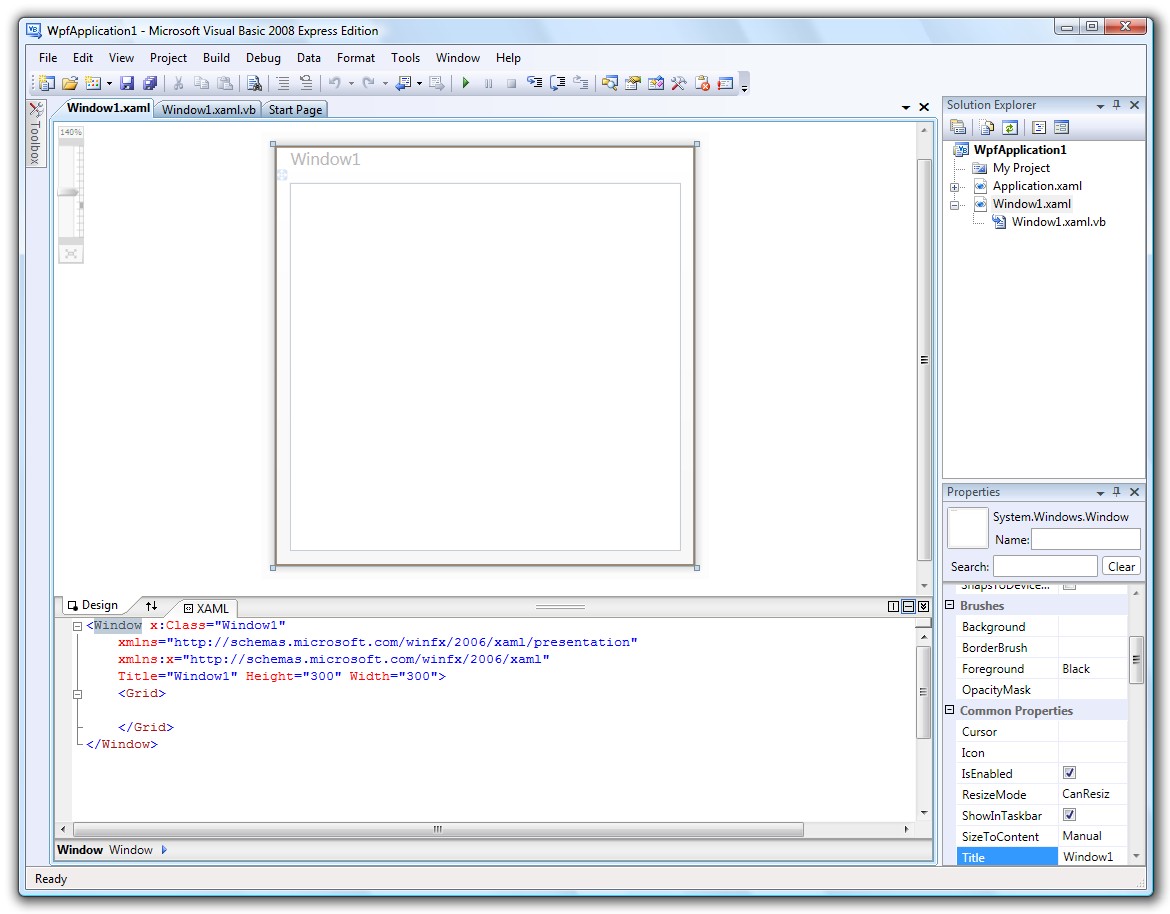Expand the Application.xaml tree node

click(954, 187)
